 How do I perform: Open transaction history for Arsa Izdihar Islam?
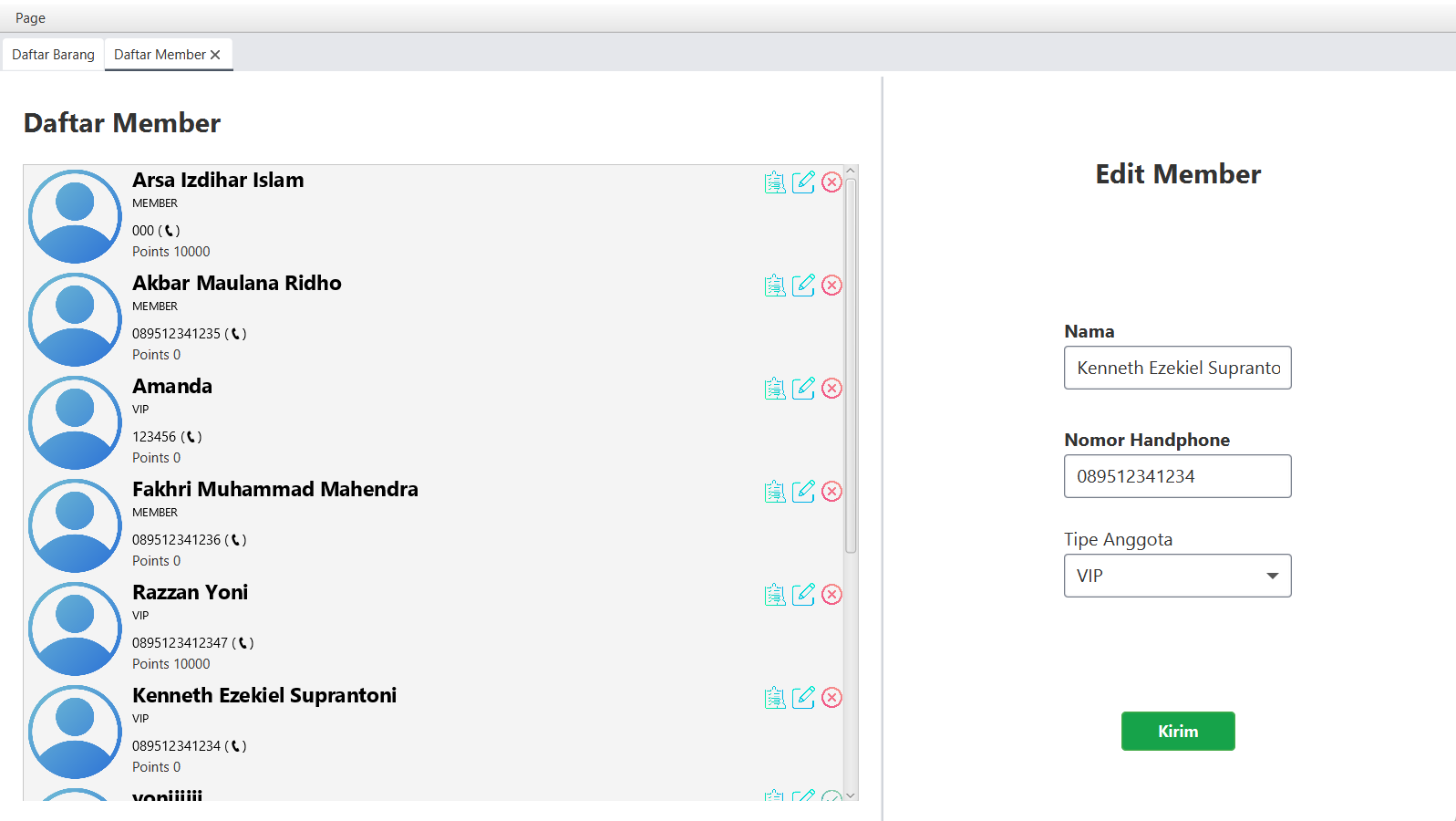(x=775, y=182)
